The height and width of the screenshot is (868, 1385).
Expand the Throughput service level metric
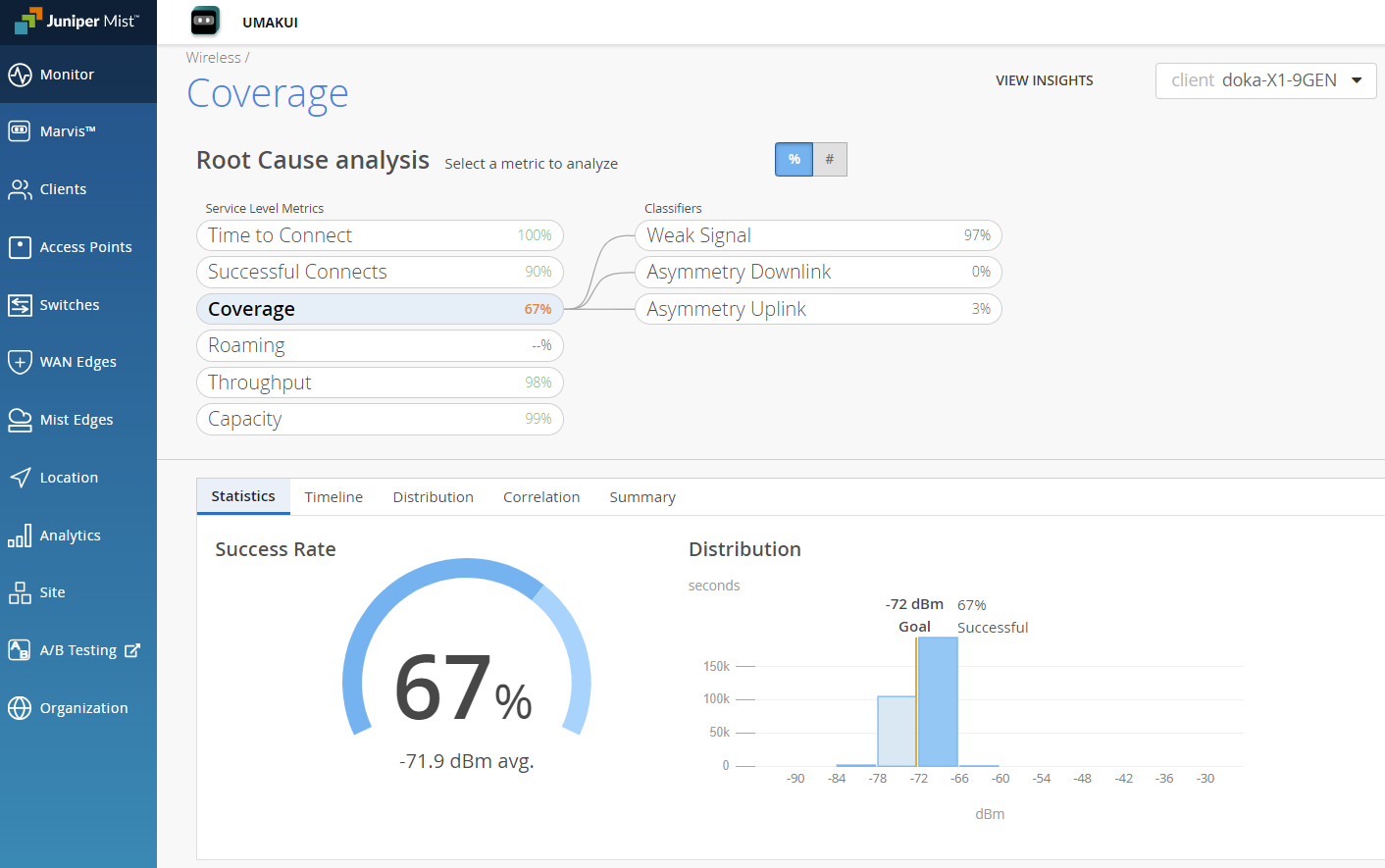pyautogui.click(x=380, y=383)
